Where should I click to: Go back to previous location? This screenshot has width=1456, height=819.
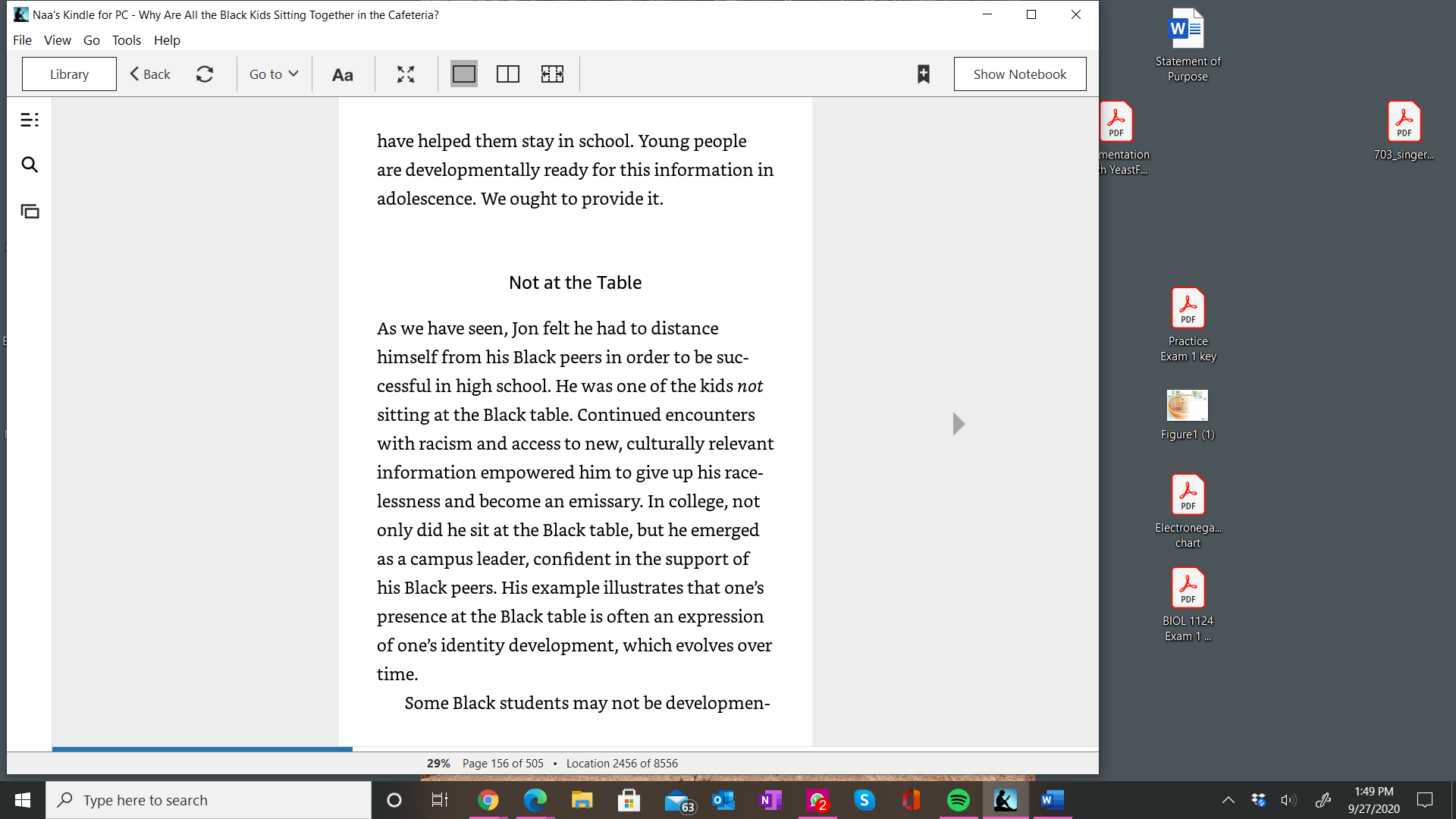(150, 74)
